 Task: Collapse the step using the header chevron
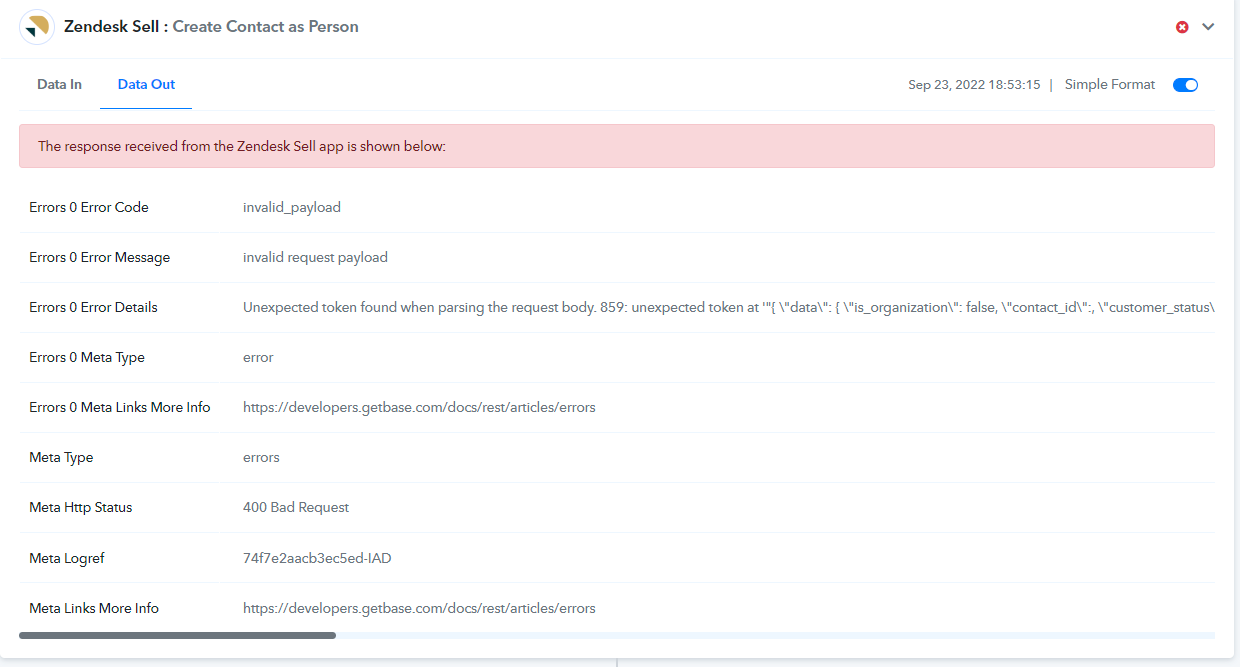(1208, 27)
